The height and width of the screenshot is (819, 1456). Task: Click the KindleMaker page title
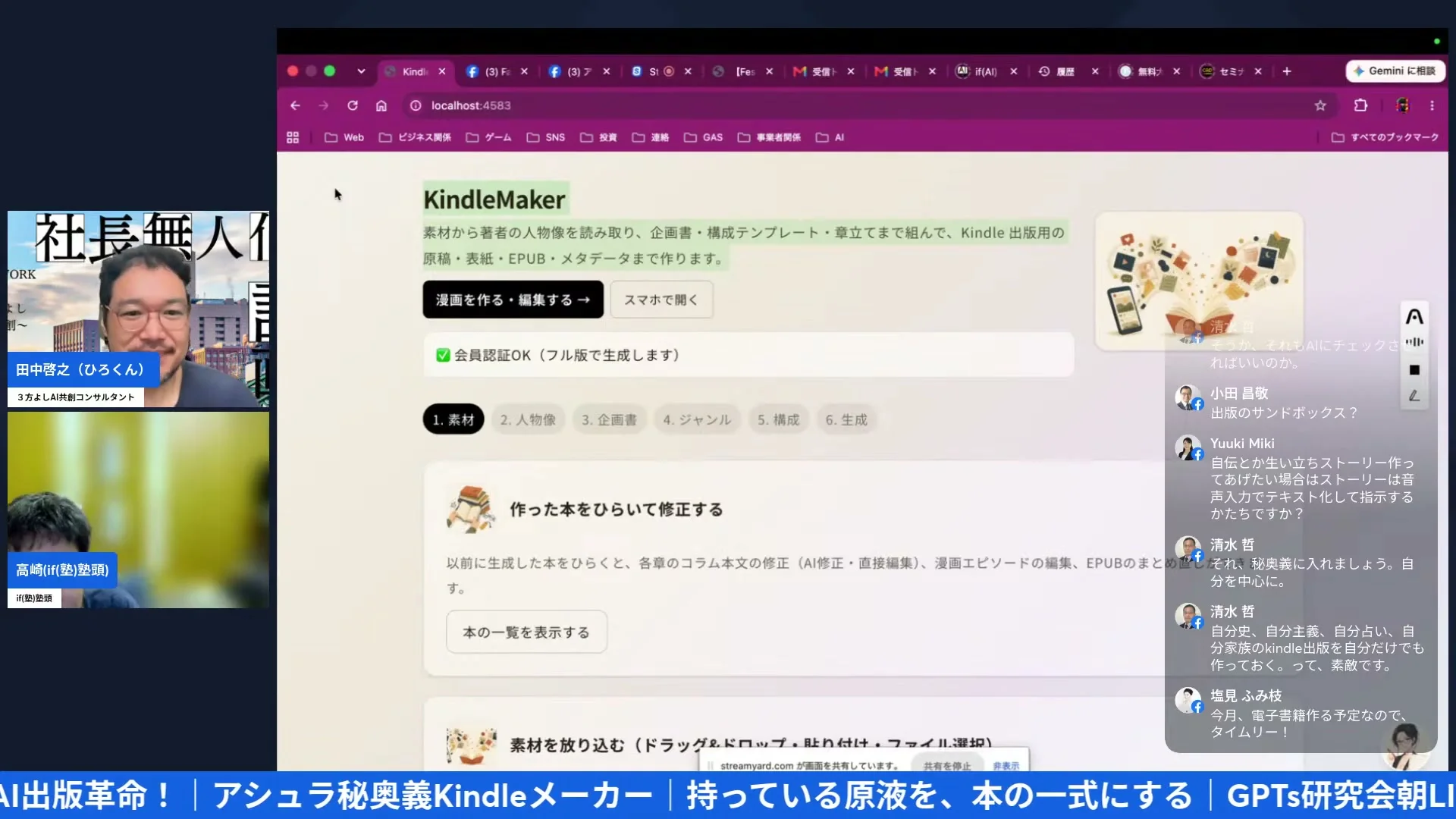pos(494,199)
